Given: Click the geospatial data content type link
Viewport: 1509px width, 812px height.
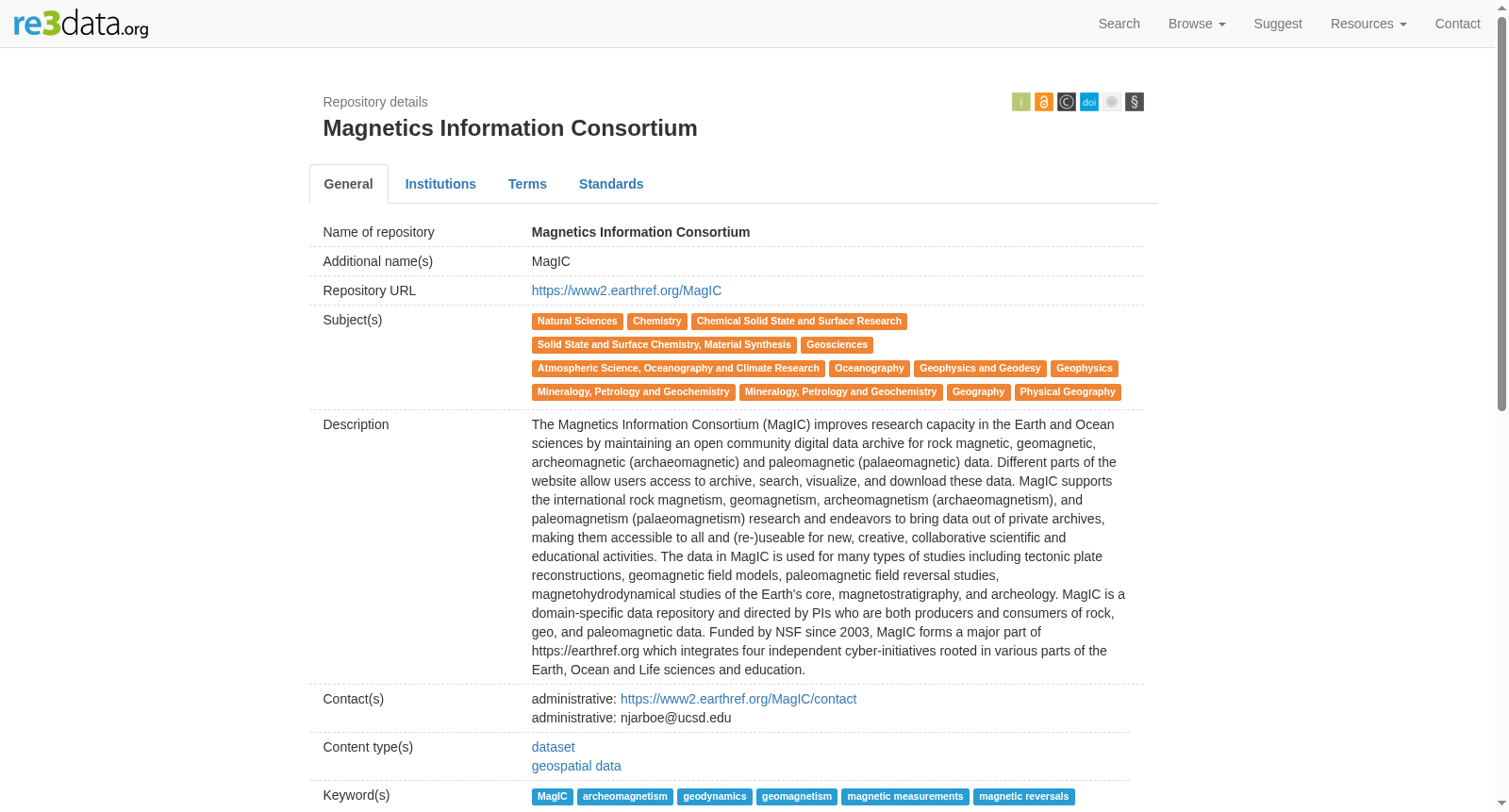Looking at the screenshot, I should point(576,766).
